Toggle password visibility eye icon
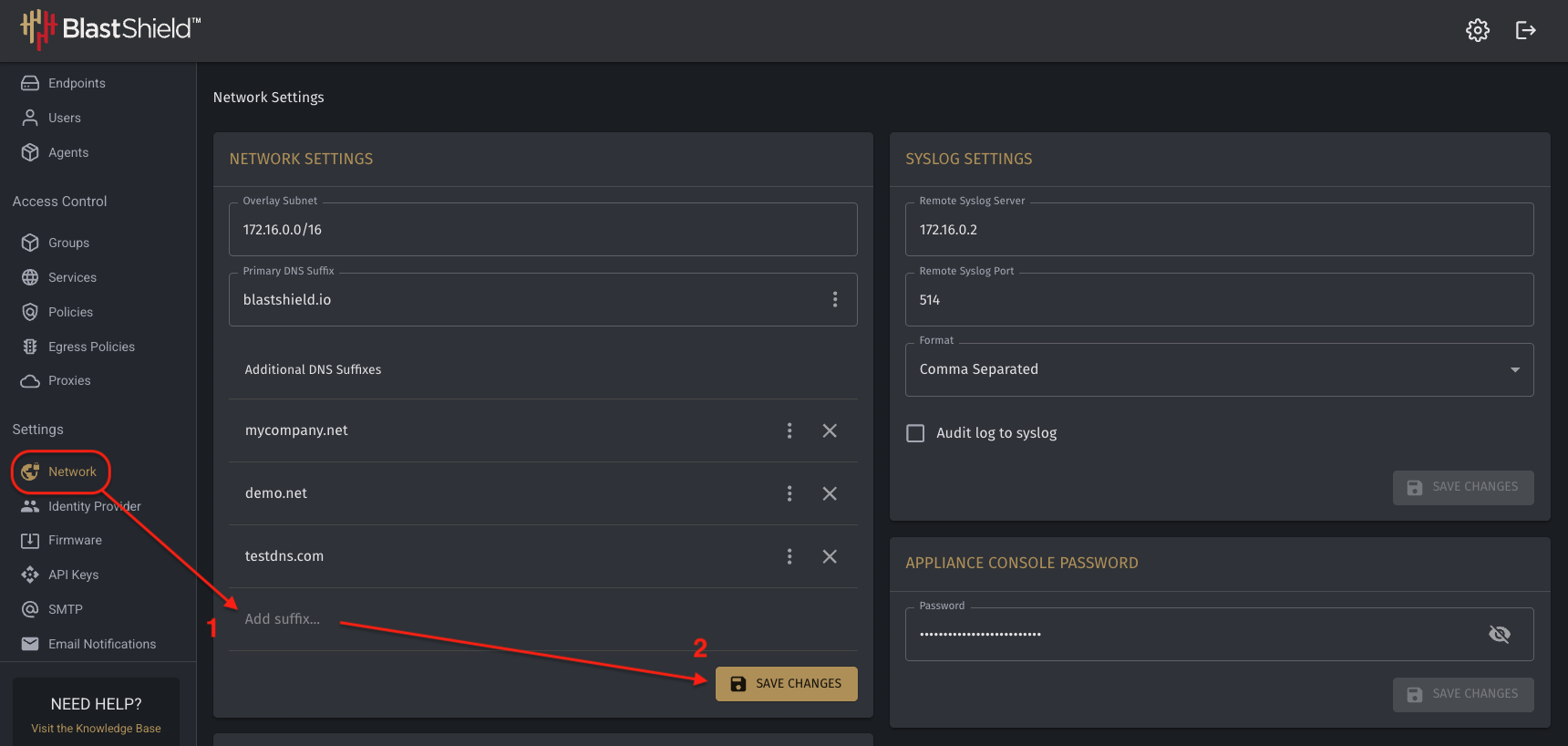The image size is (1568, 746). 1500,634
